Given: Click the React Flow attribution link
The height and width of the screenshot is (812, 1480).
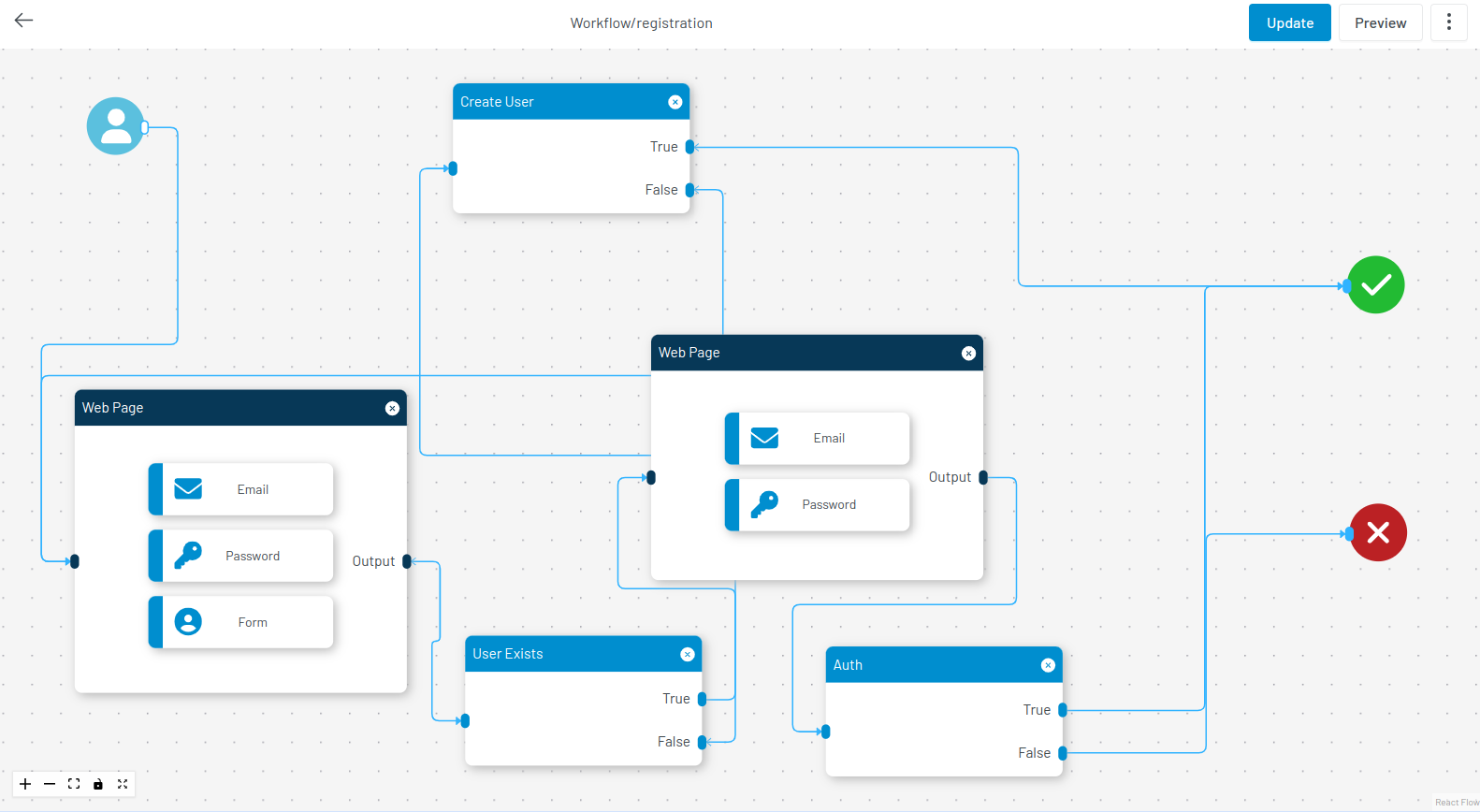Looking at the screenshot, I should coord(1457,803).
